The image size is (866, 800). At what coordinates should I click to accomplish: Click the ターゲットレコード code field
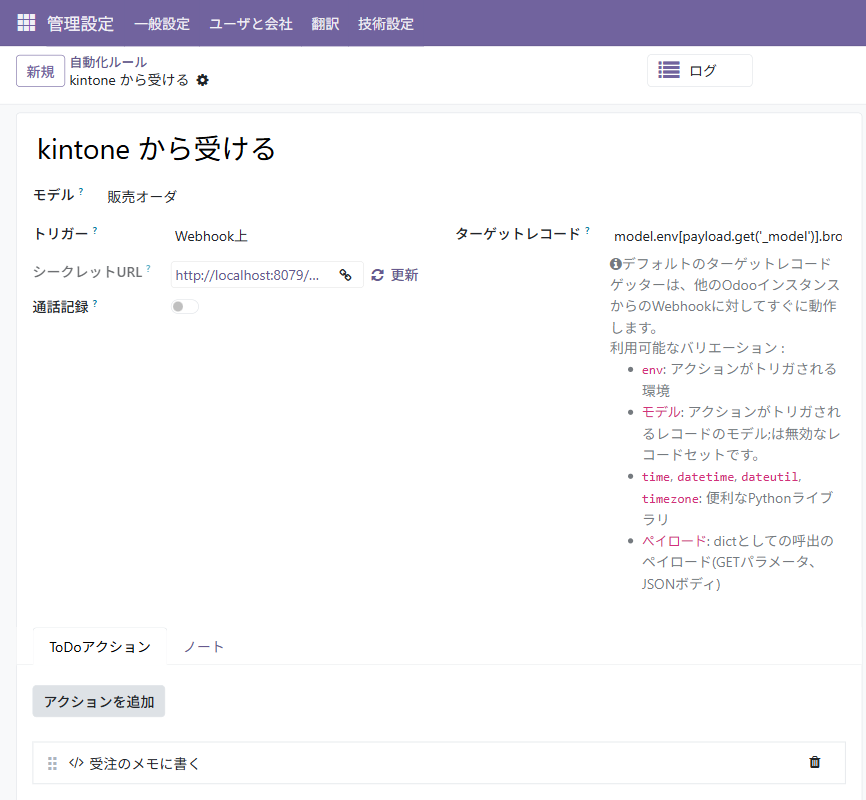pos(728,236)
